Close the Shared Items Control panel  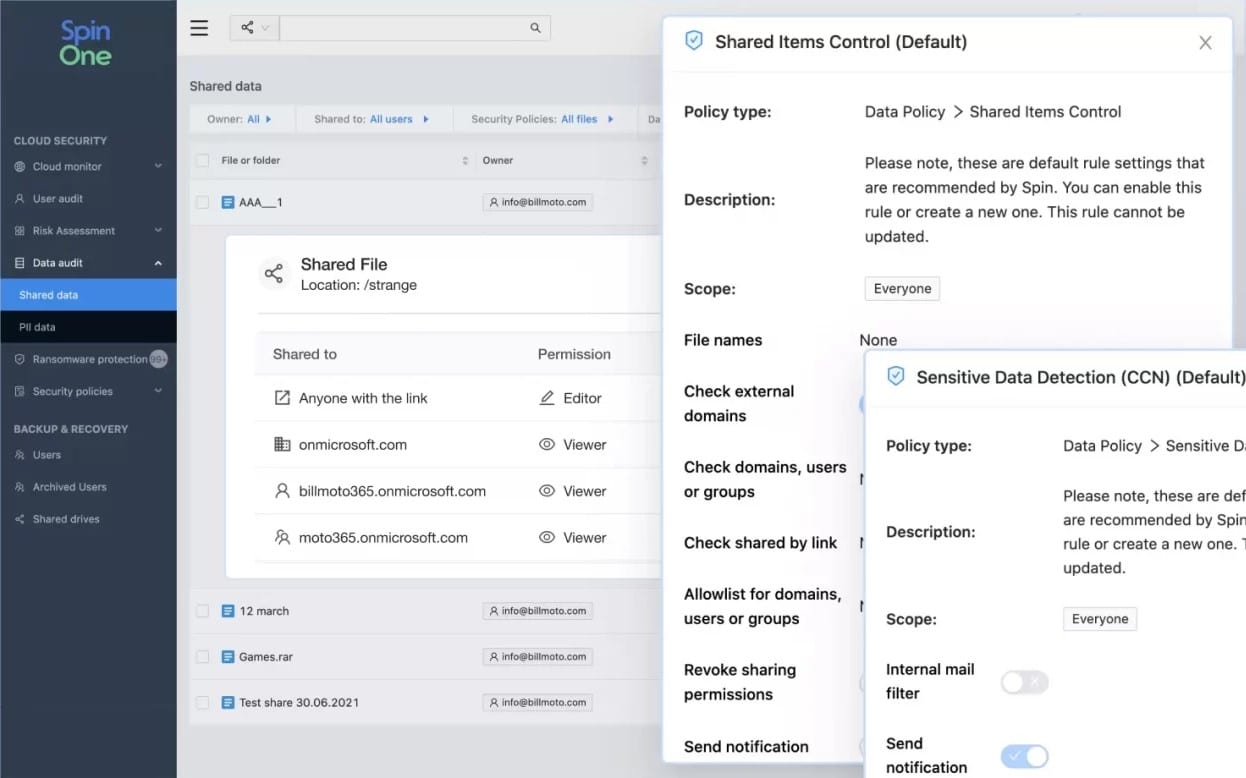coord(1205,43)
